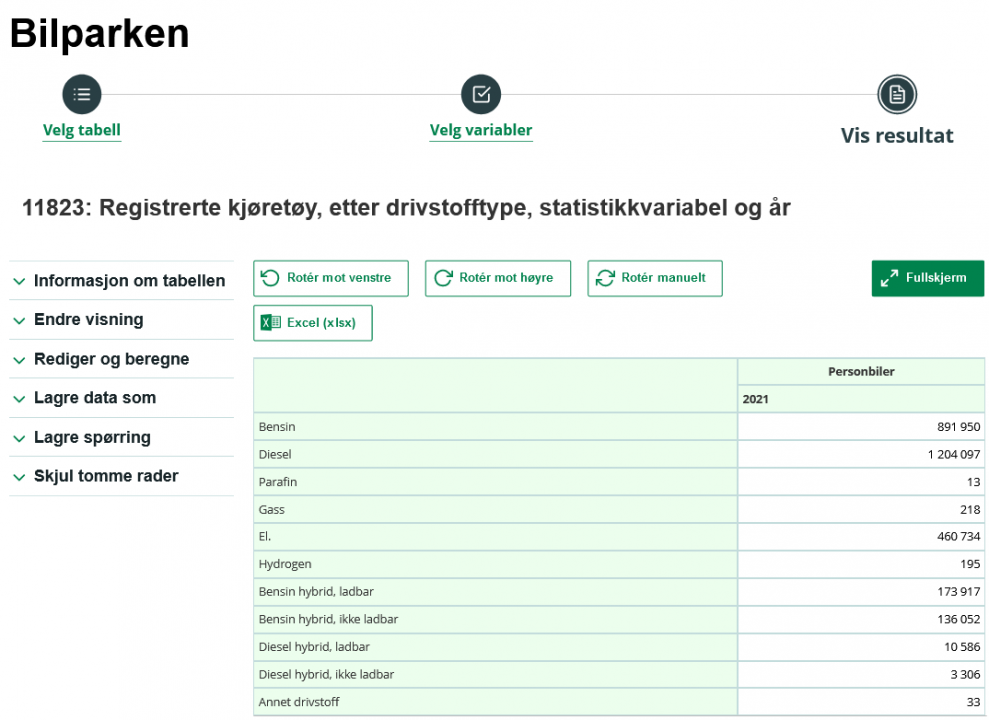Open the table in Fullskjerm mode
989x720 pixels.
[927, 278]
